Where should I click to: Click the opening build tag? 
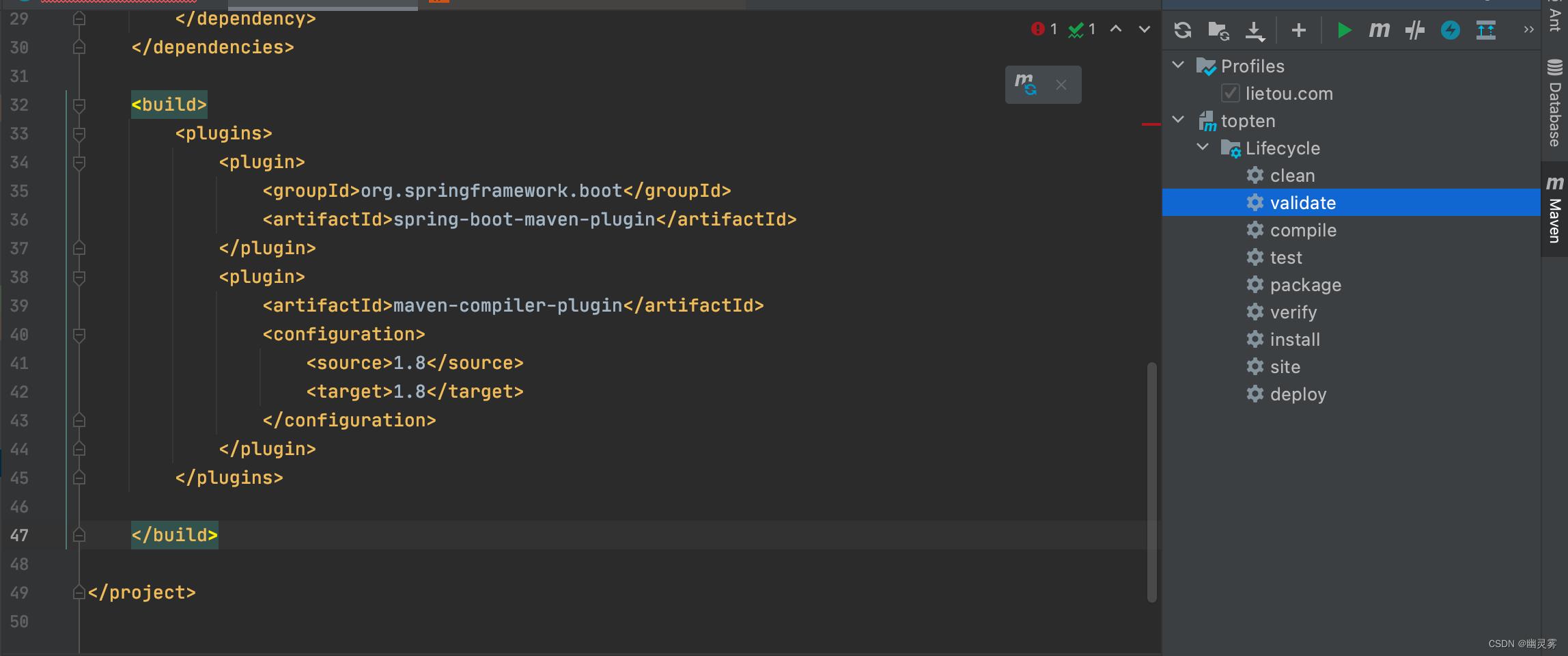[169, 105]
